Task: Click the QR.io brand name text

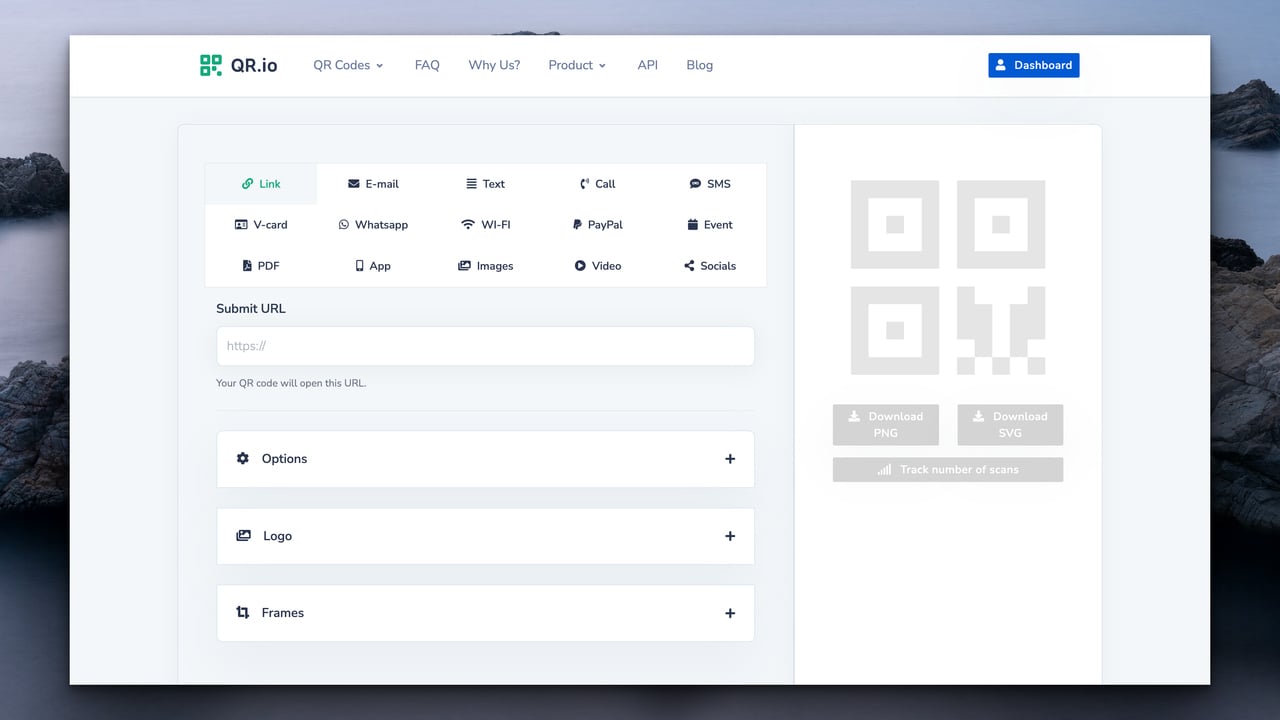Action: (255, 65)
